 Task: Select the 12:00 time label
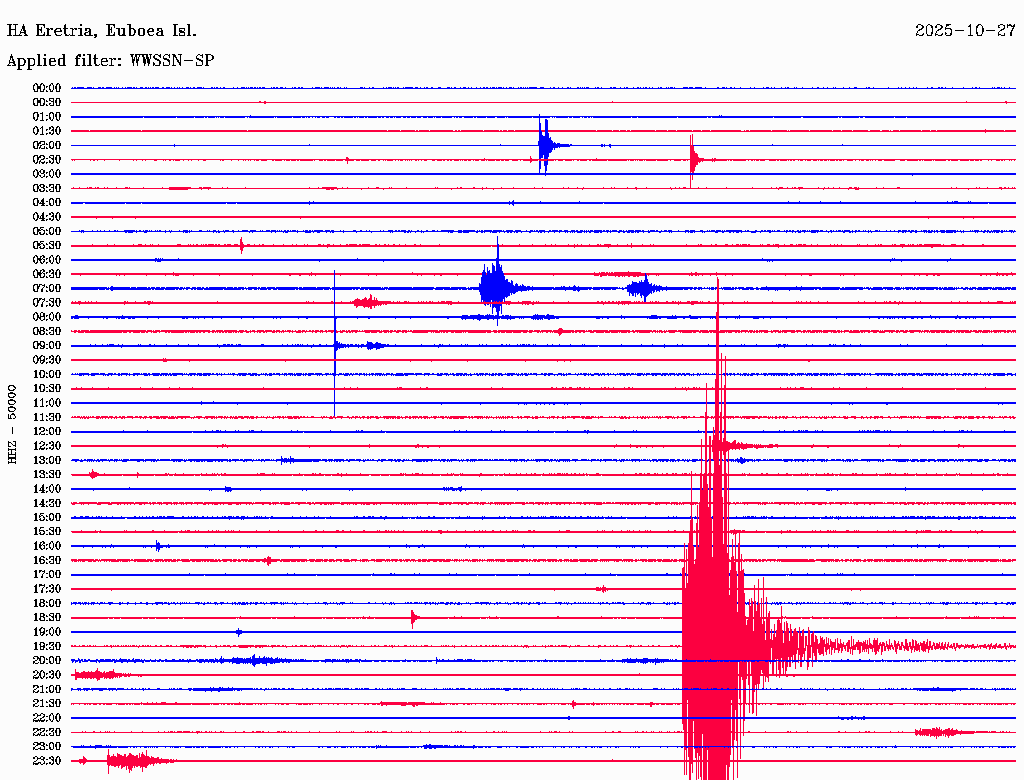pyautogui.click(x=47, y=431)
